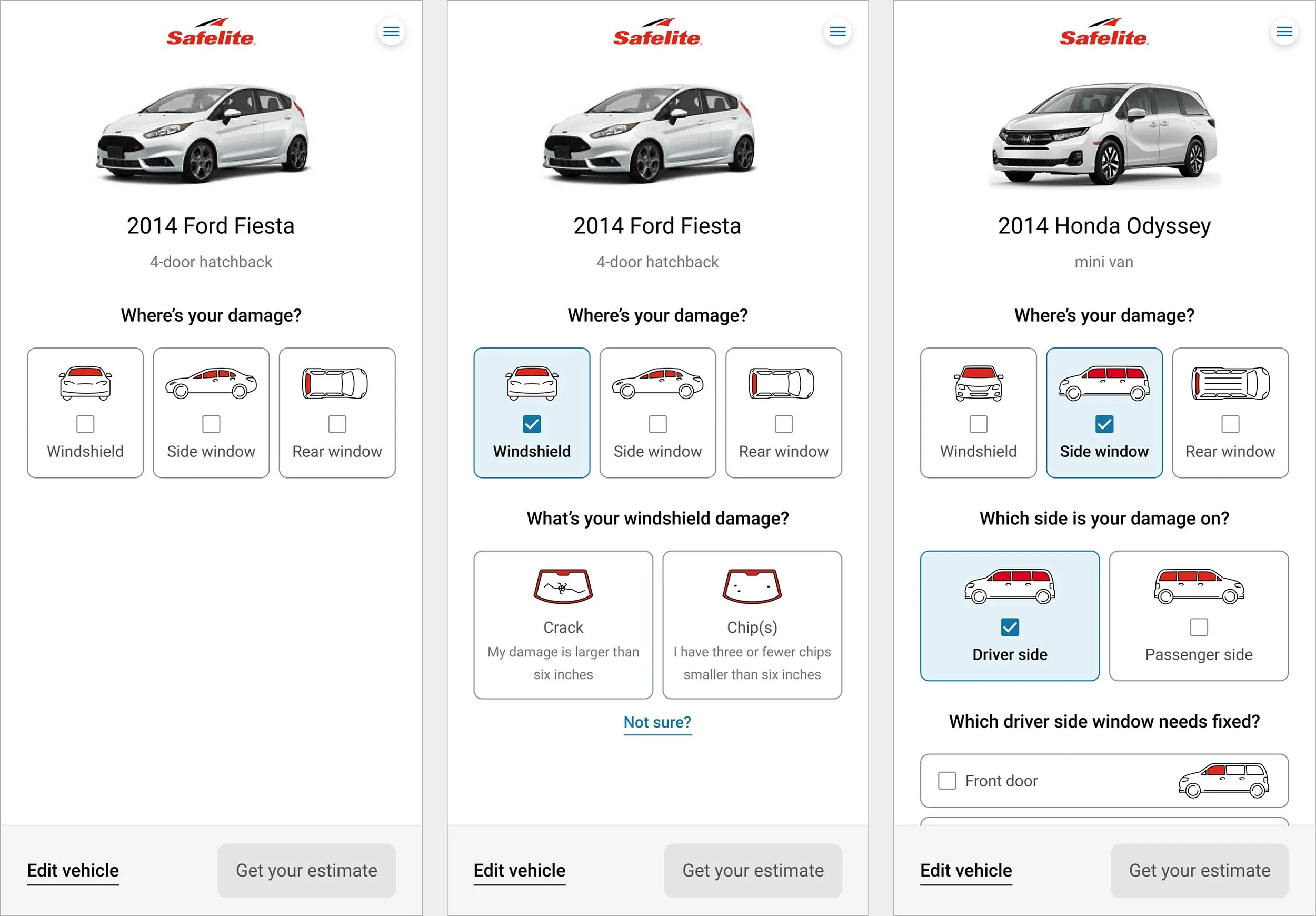Screen dimensions: 1316x916
Task: Tick Rear window checkbox on first screen
Action: click(337, 424)
